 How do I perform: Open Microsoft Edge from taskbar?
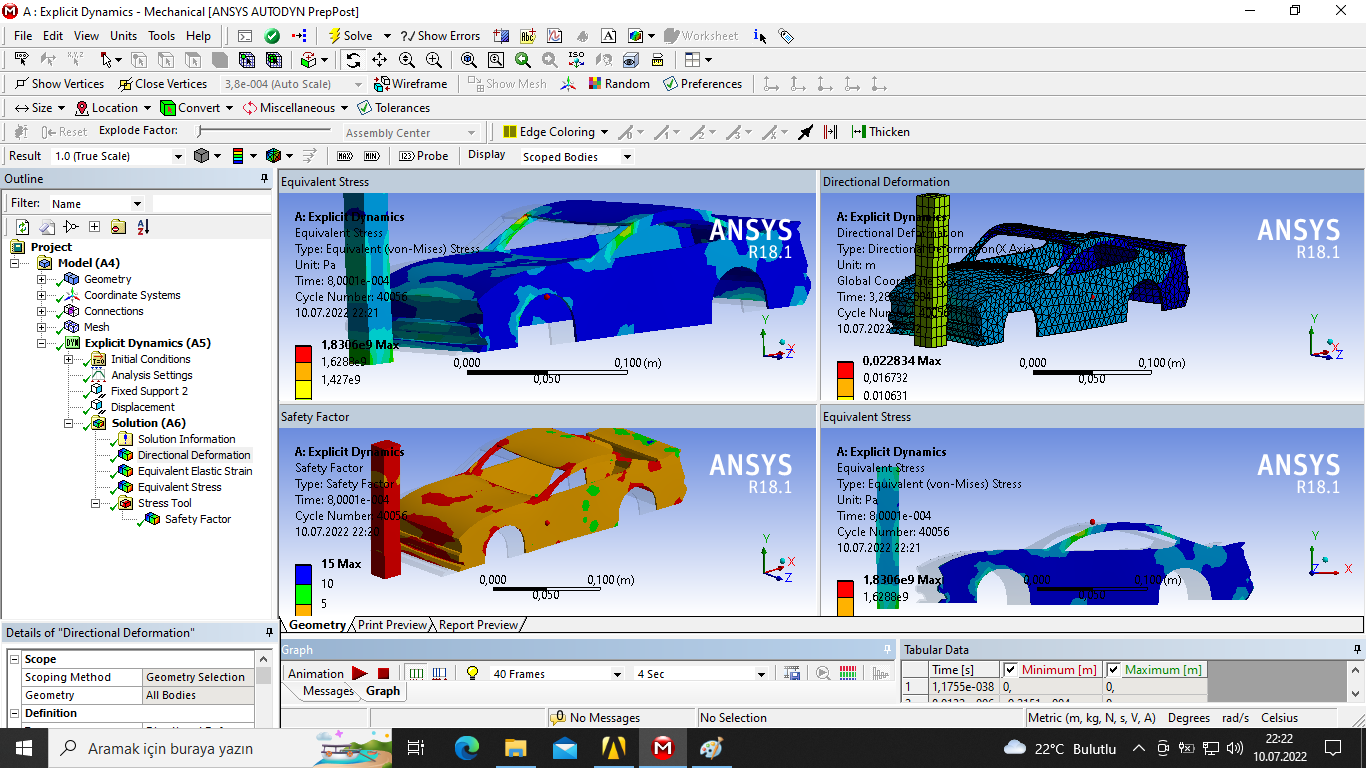pos(467,748)
